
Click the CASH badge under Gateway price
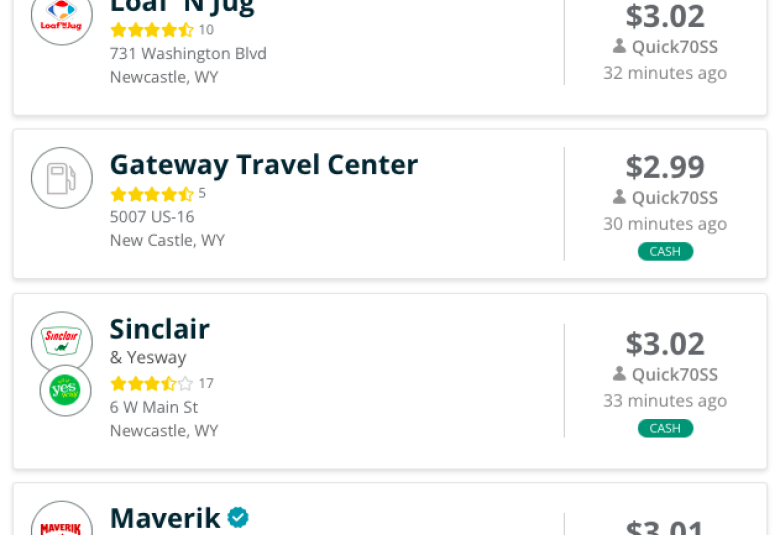tap(665, 251)
